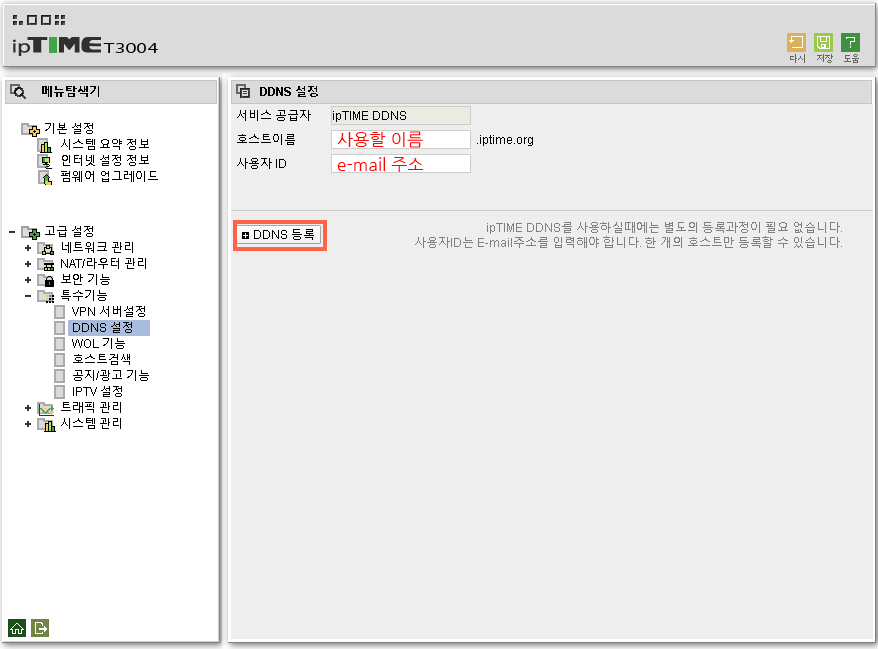This screenshot has height=649, width=878.
Task: Select VPN 서버설정 in the menu
Action: point(109,311)
